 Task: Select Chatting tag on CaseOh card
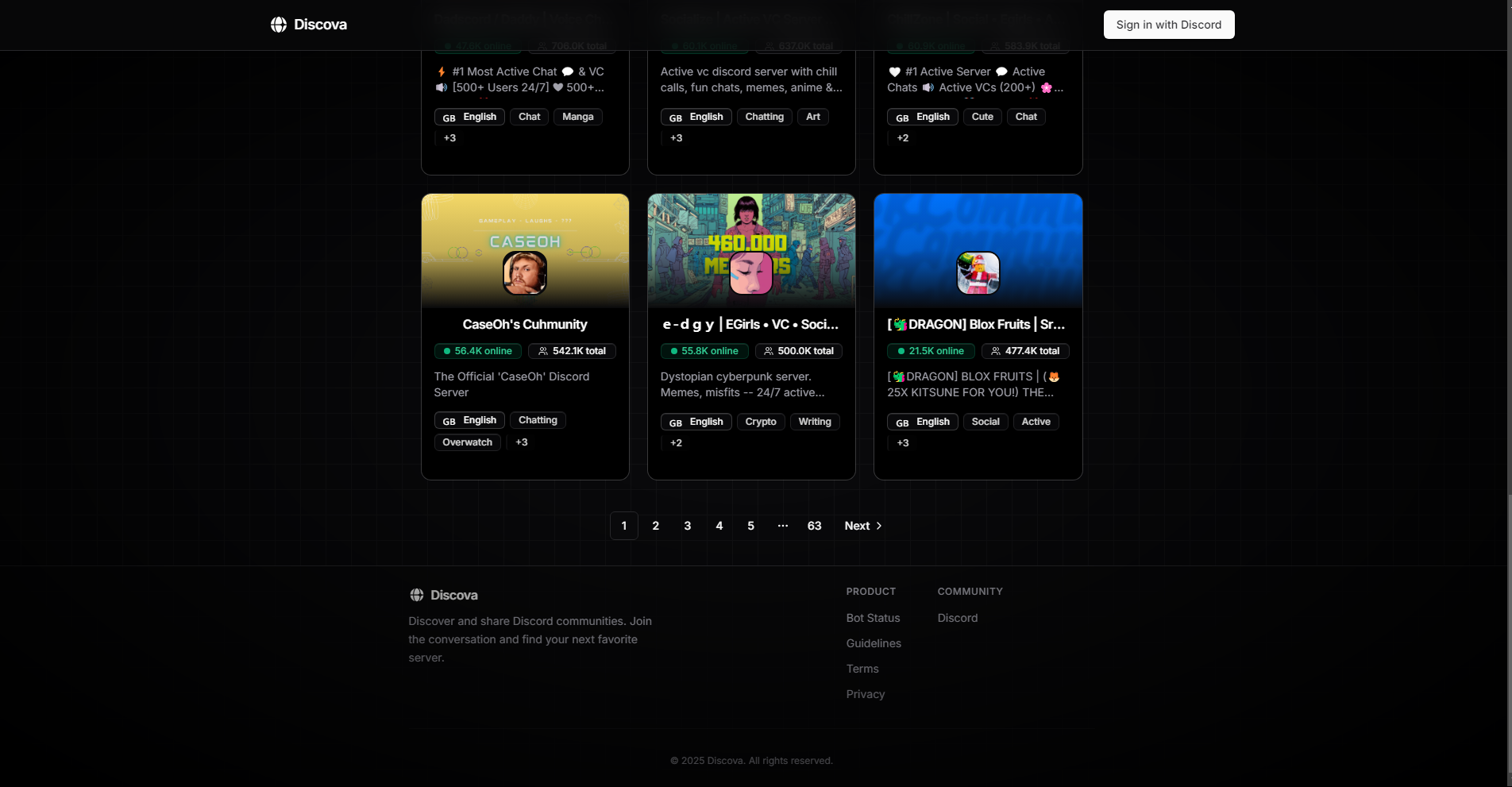pyautogui.click(x=538, y=420)
